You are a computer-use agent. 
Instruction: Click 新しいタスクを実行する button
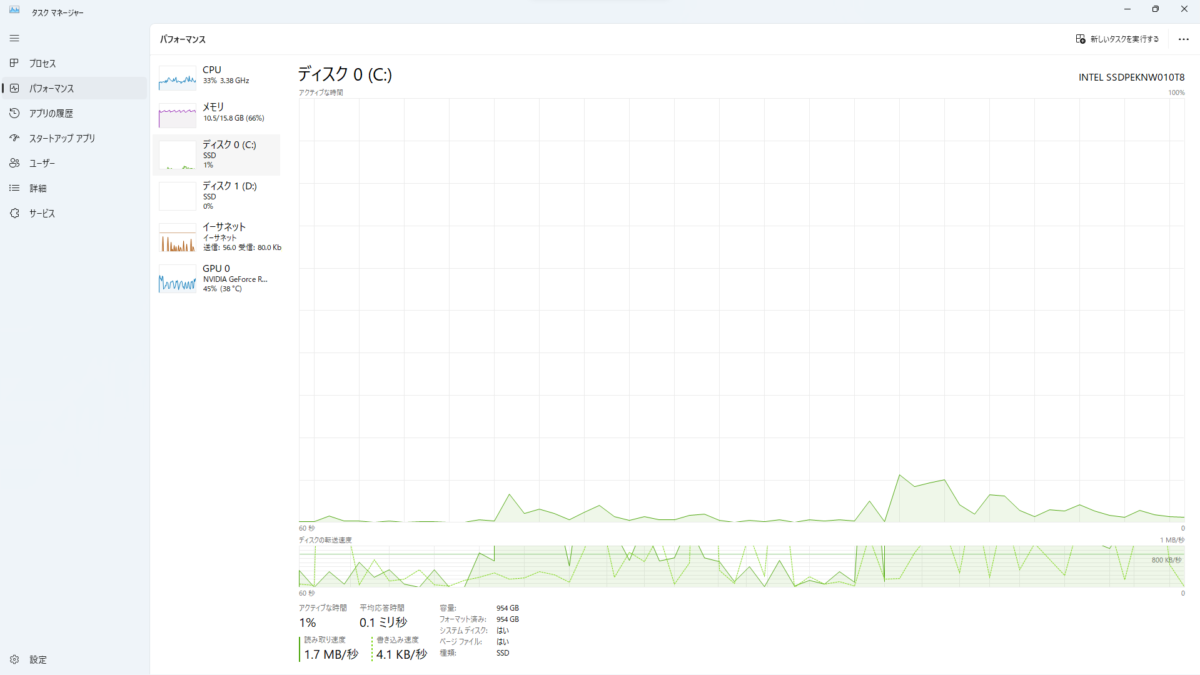[1117, 39]
